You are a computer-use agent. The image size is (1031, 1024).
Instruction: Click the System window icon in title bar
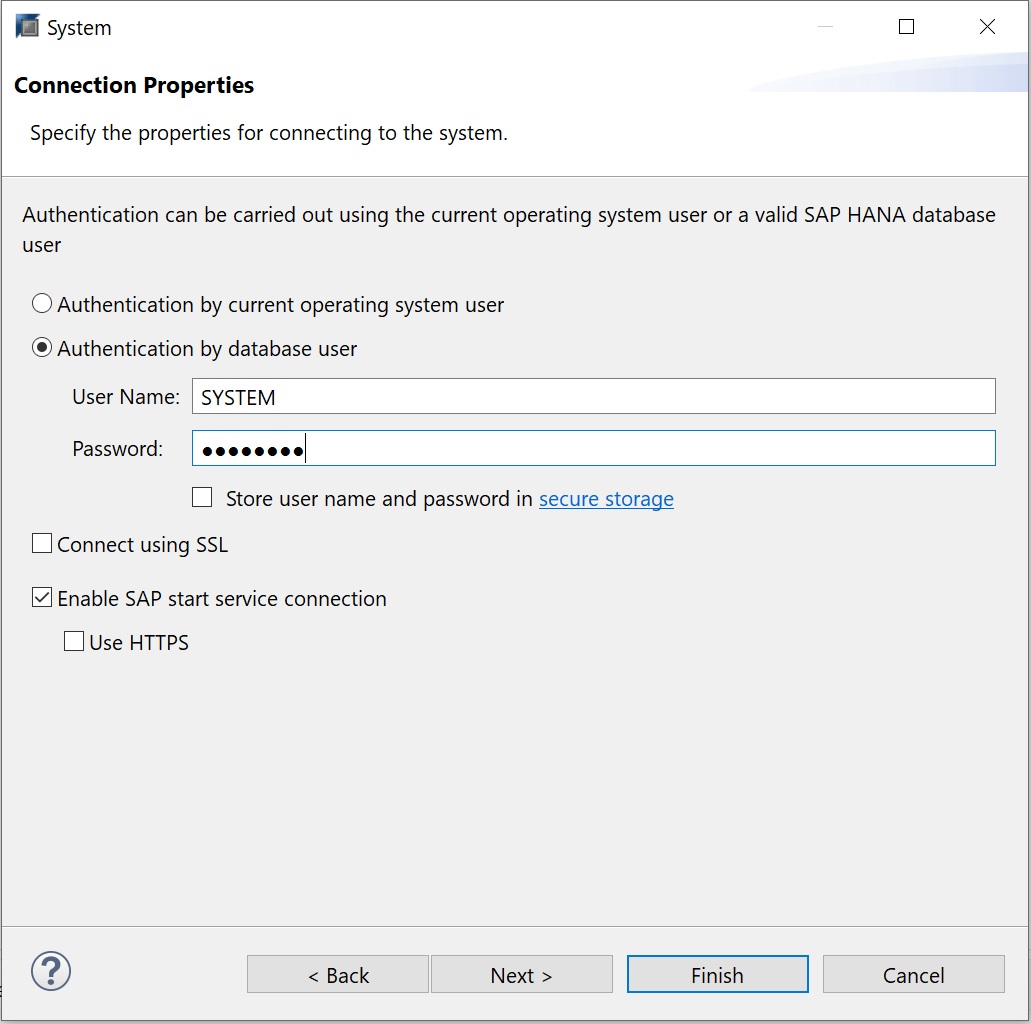tap(28, 27)
